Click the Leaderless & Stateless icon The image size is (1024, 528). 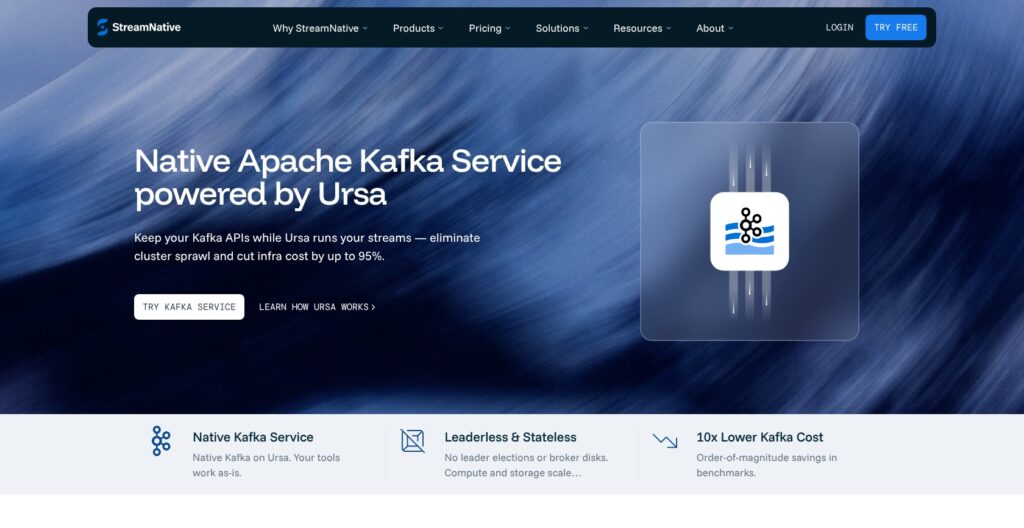[x=412, y=441]
